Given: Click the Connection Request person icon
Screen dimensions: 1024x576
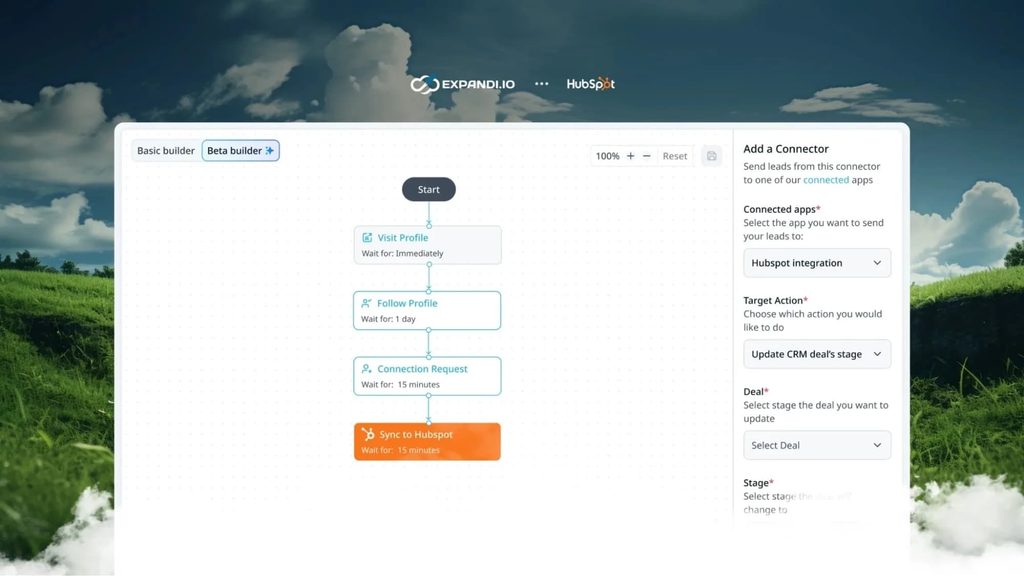Looking at the screenshot, I should [x=366, y=369].
